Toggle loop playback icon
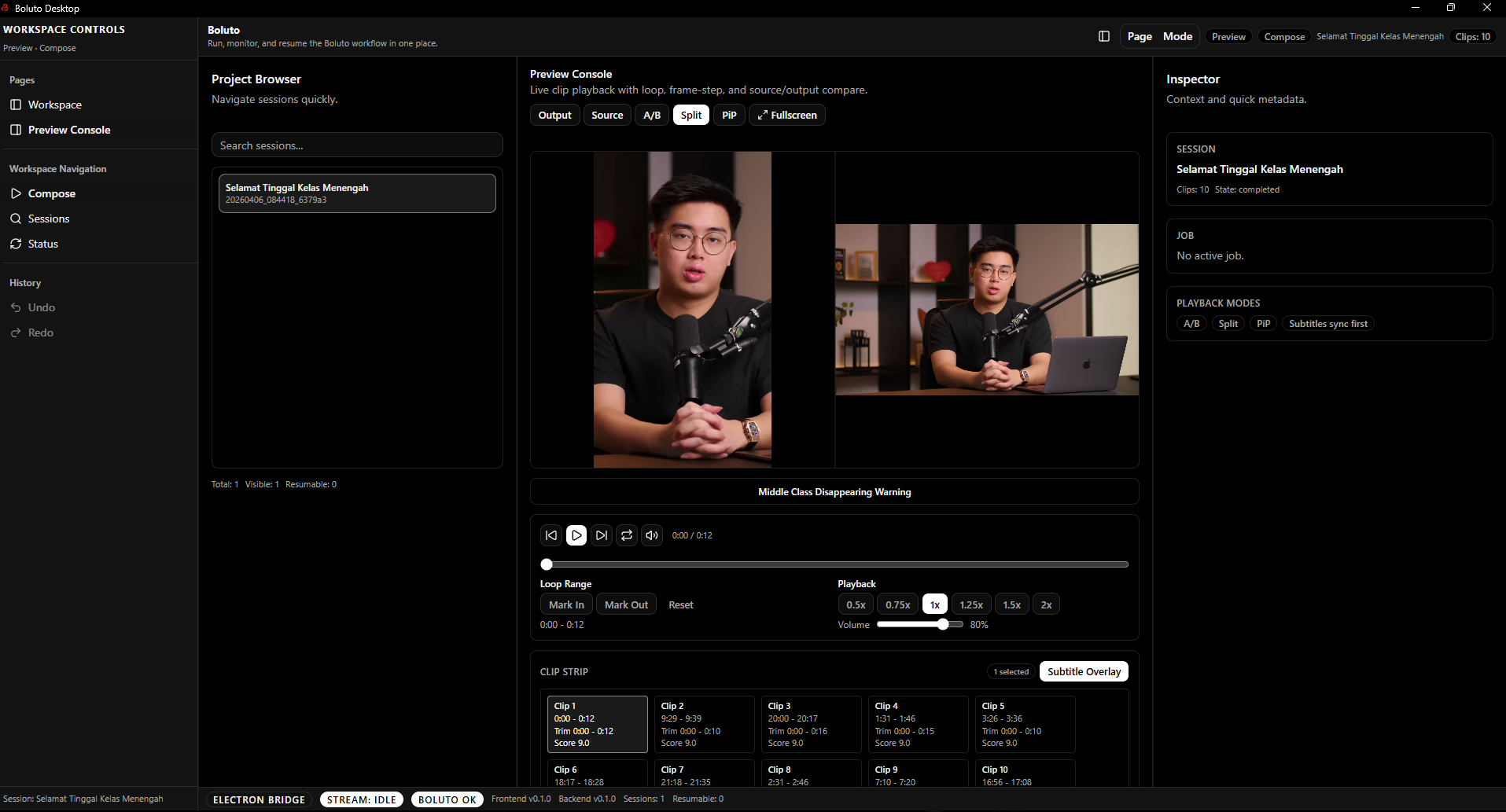 point(627,535)
